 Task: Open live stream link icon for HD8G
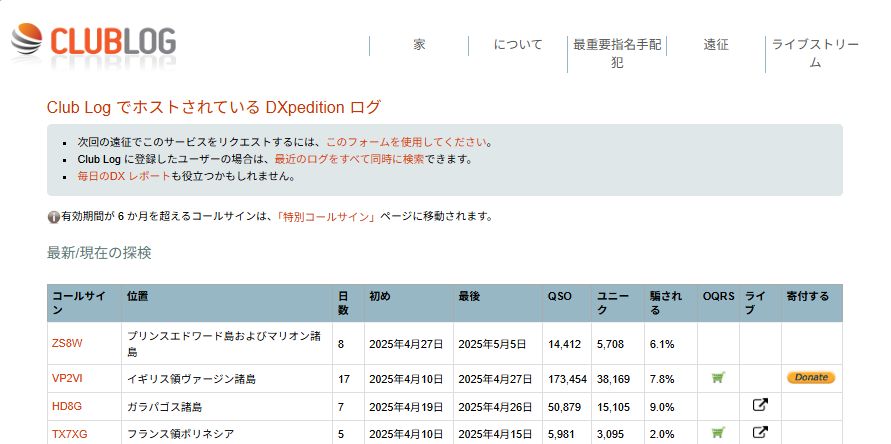[x=760, y=405]
